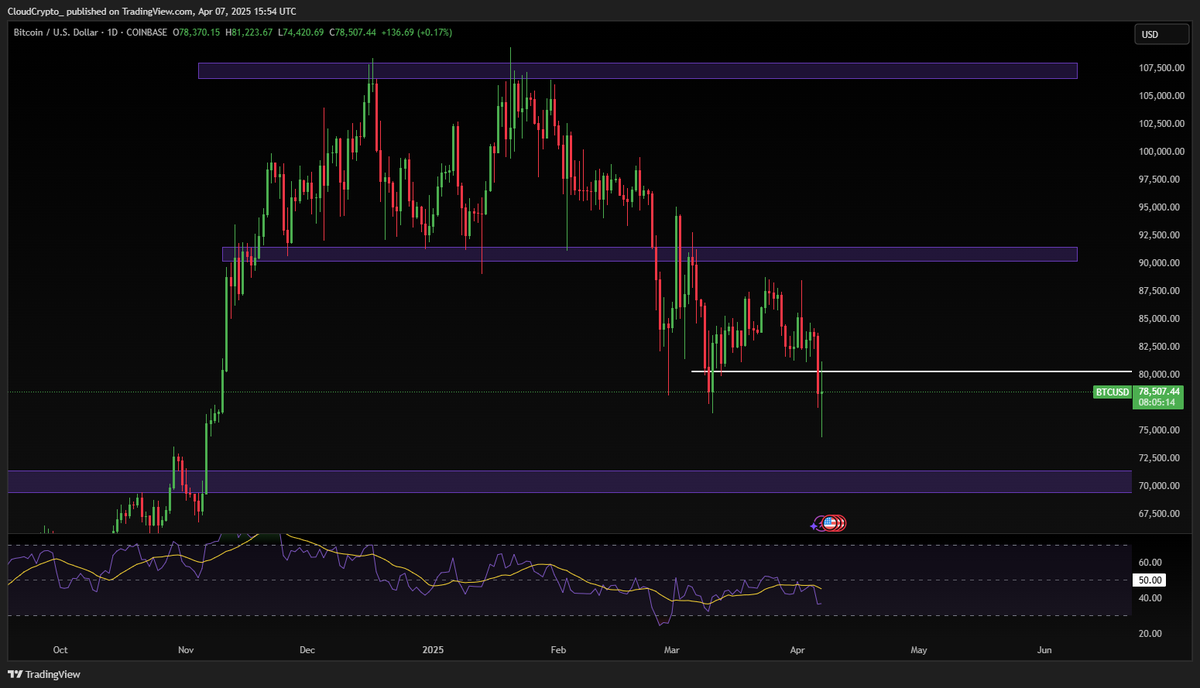Click the BTCUSD symbol label
1200x688 pixels.
[1112, 392]
